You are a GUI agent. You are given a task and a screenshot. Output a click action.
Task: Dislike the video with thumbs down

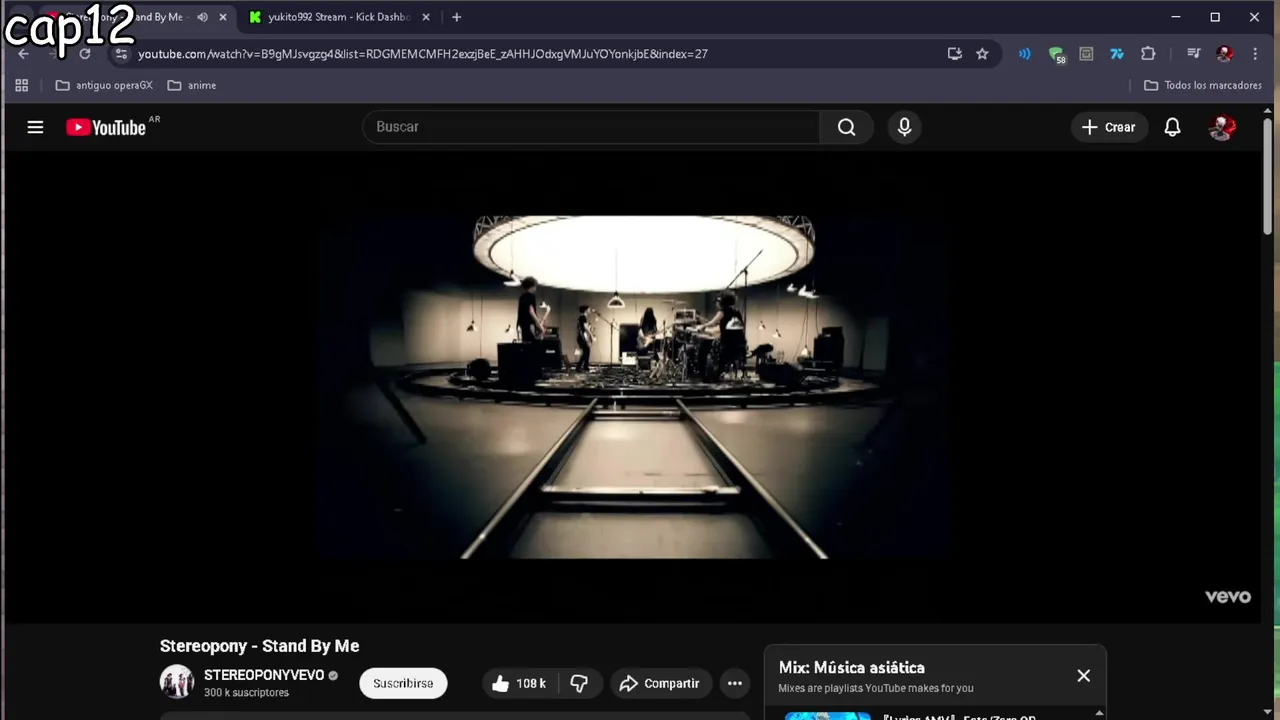point(579,683)
